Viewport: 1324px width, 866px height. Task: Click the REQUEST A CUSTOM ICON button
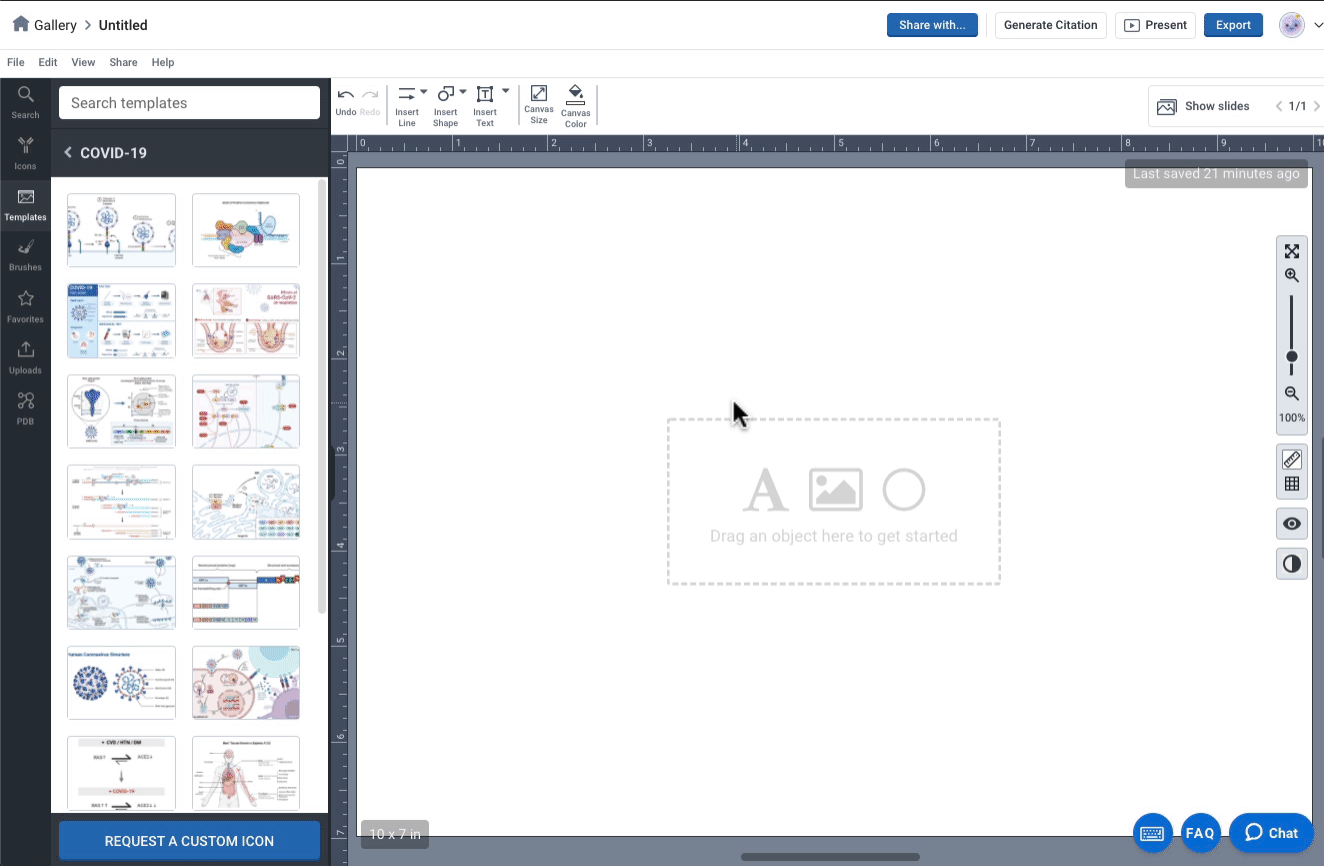189,840
